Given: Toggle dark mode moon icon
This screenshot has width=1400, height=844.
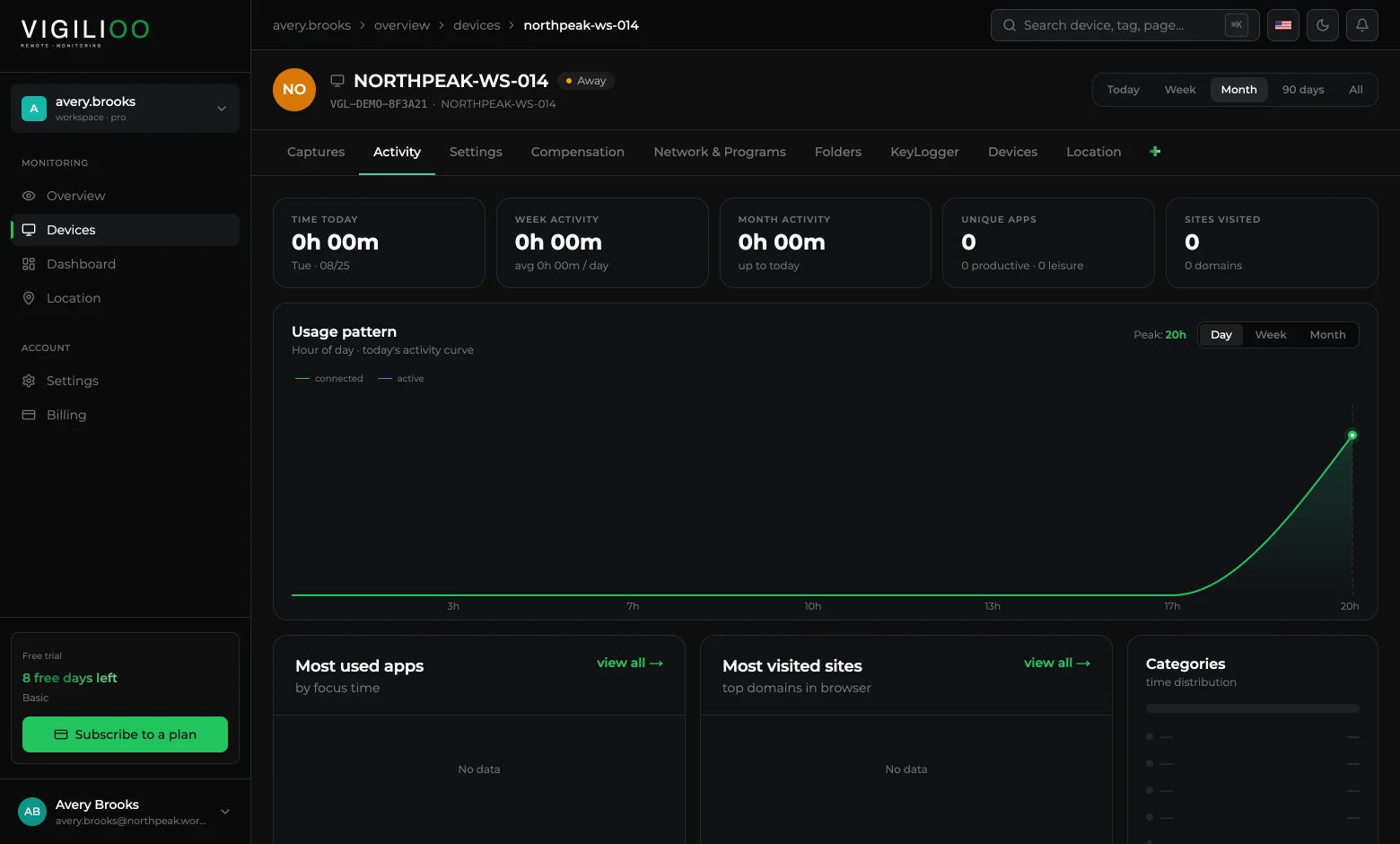Looking at the screenshot, I should point(1323,25).
